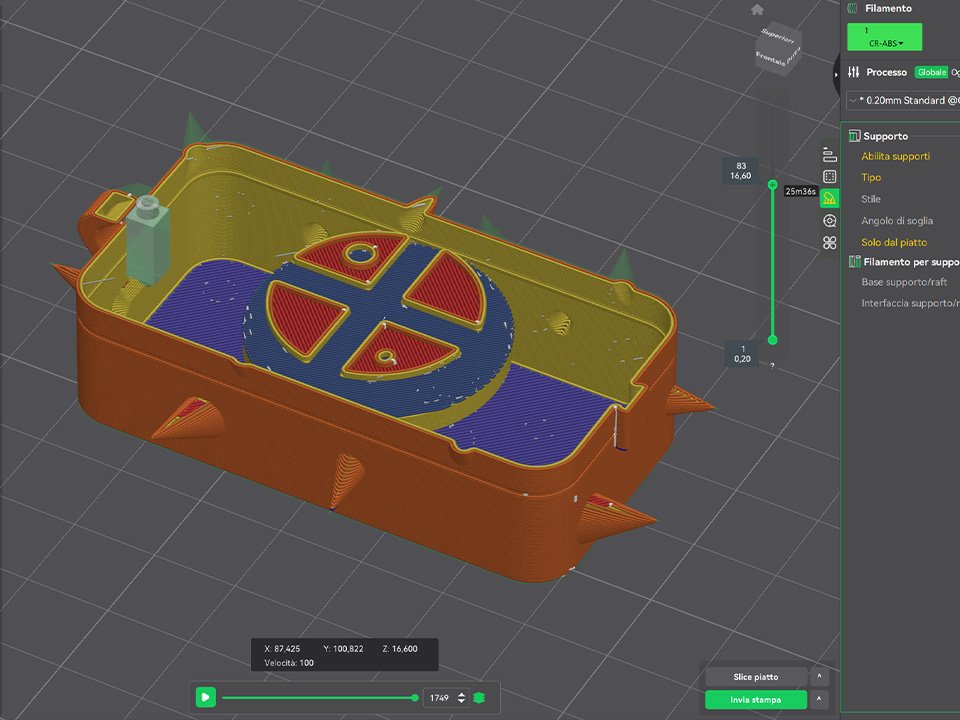Open the four-petal clover settings tab icon

[x=829, y=243]
